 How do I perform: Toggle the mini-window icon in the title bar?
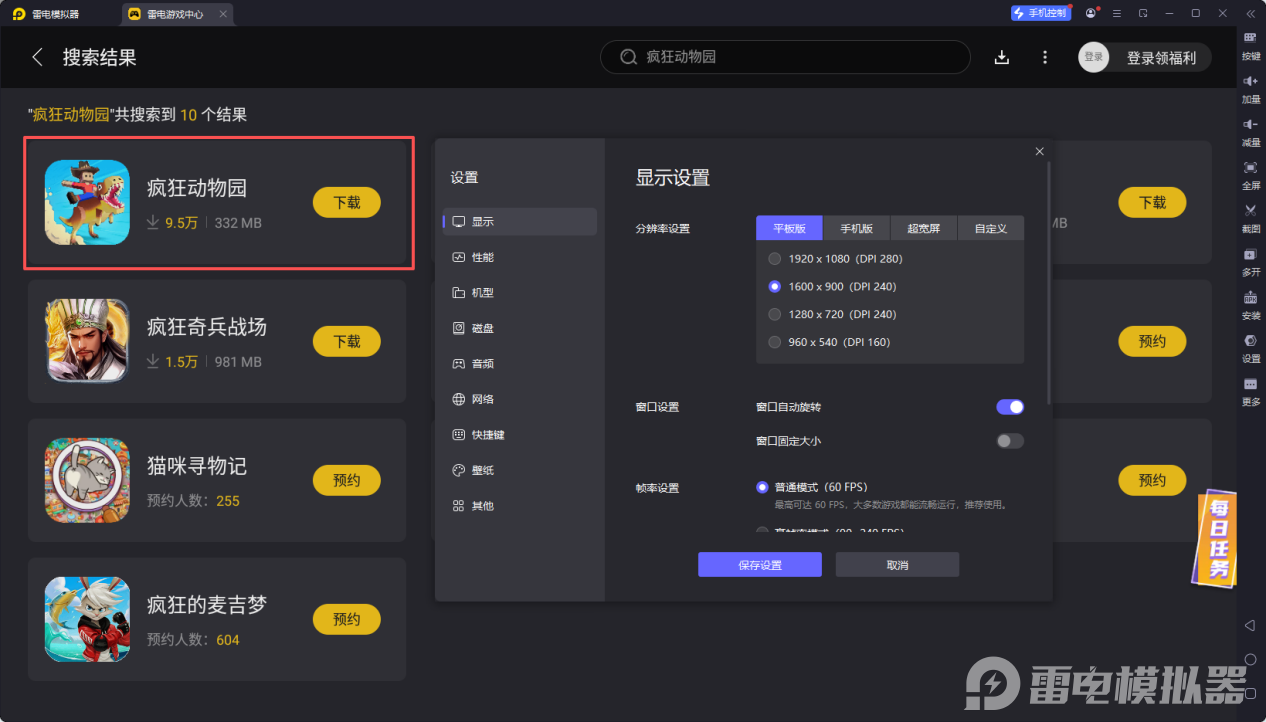pyautogui.click(x=1143, y=13)
